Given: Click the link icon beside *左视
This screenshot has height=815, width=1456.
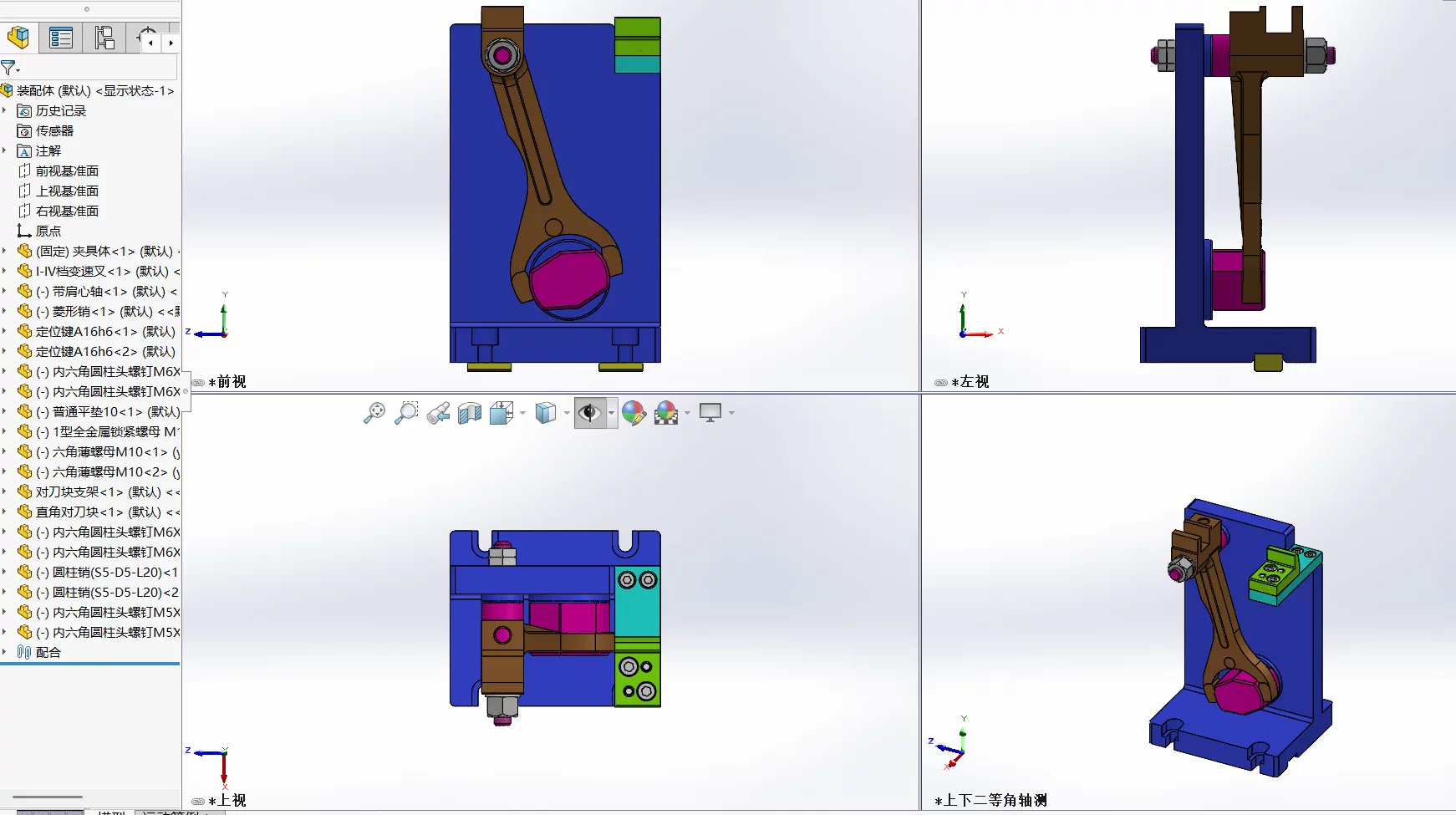Looking at the screenshot, I should click(941, 383).
